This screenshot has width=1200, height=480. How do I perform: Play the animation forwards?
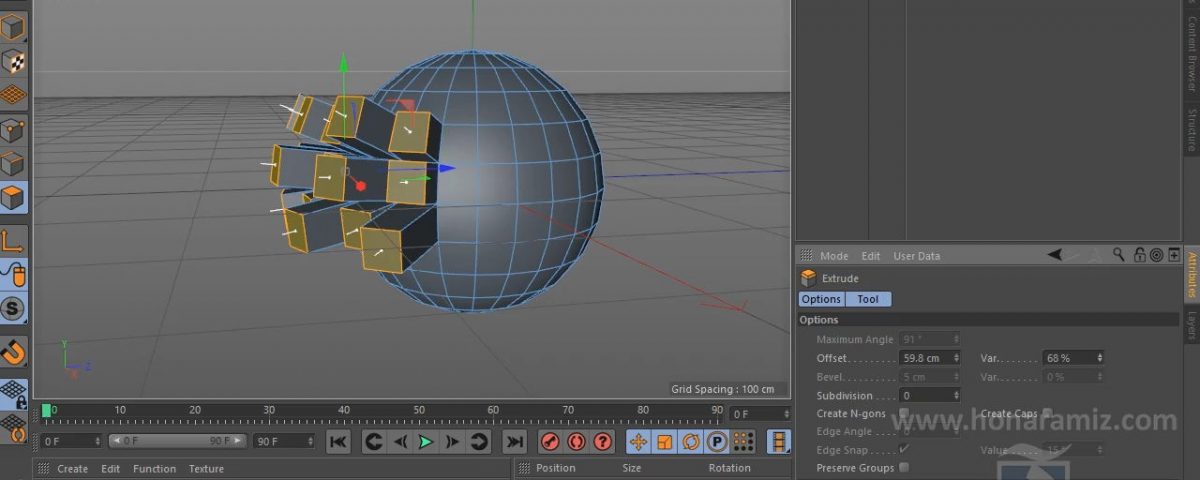426,441
